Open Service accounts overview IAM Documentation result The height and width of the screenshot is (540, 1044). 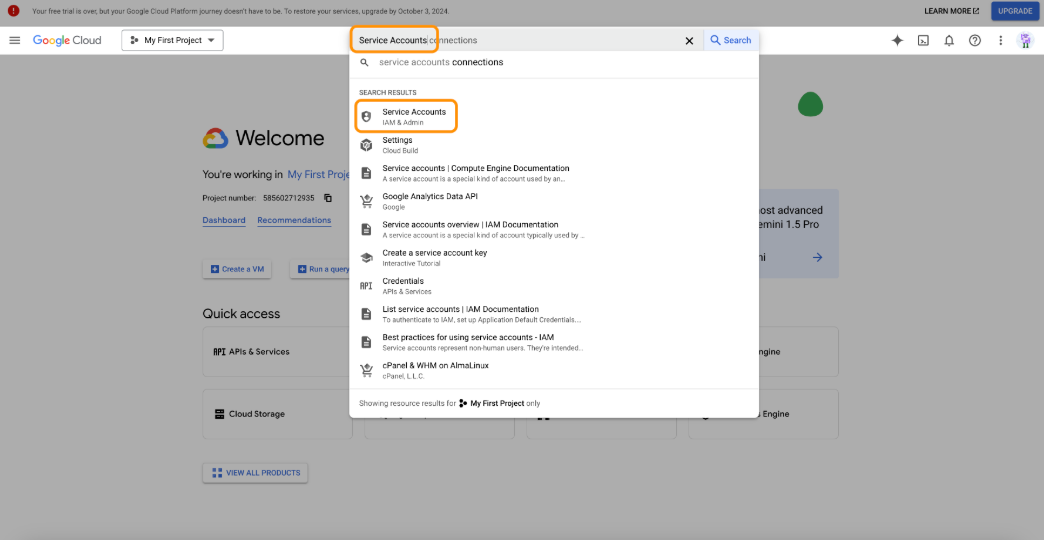pos(554,230)
